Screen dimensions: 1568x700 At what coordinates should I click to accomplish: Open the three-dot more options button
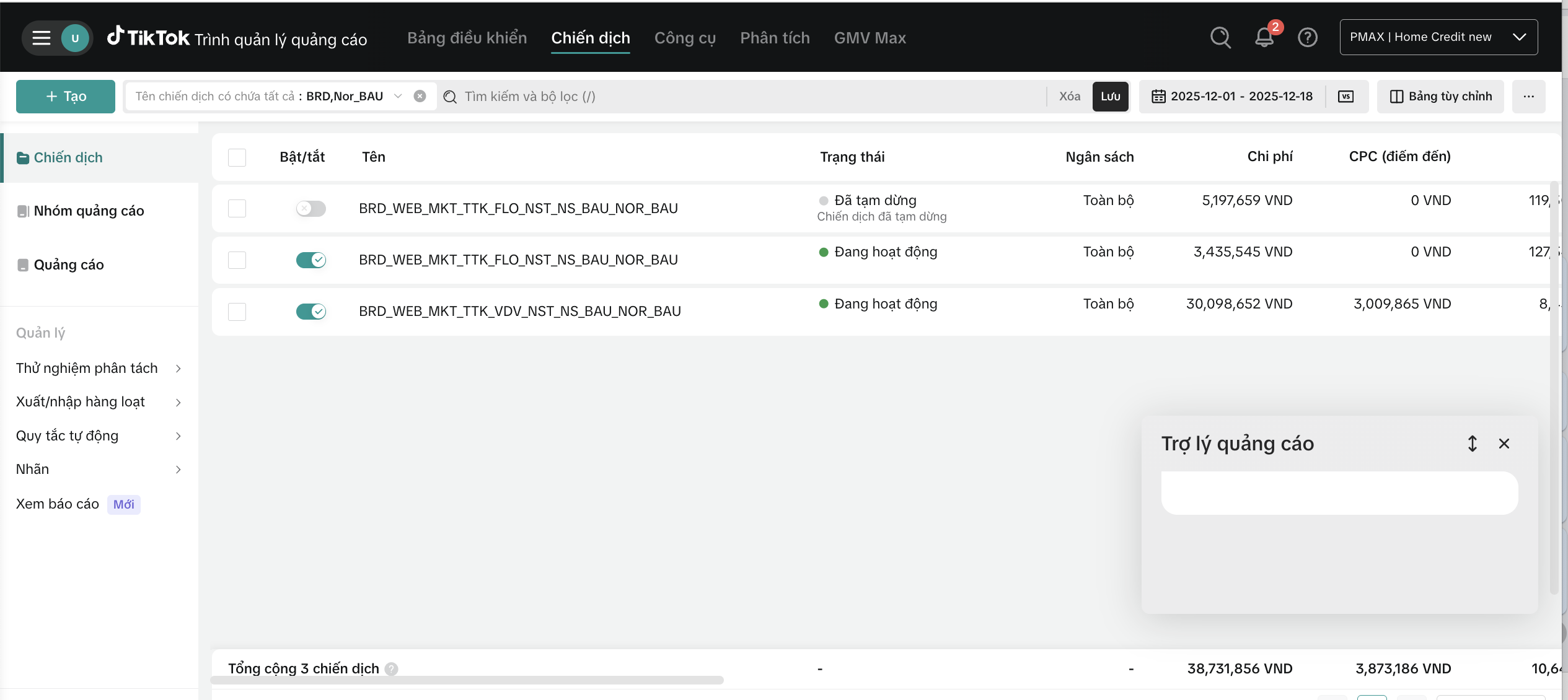1528,97
